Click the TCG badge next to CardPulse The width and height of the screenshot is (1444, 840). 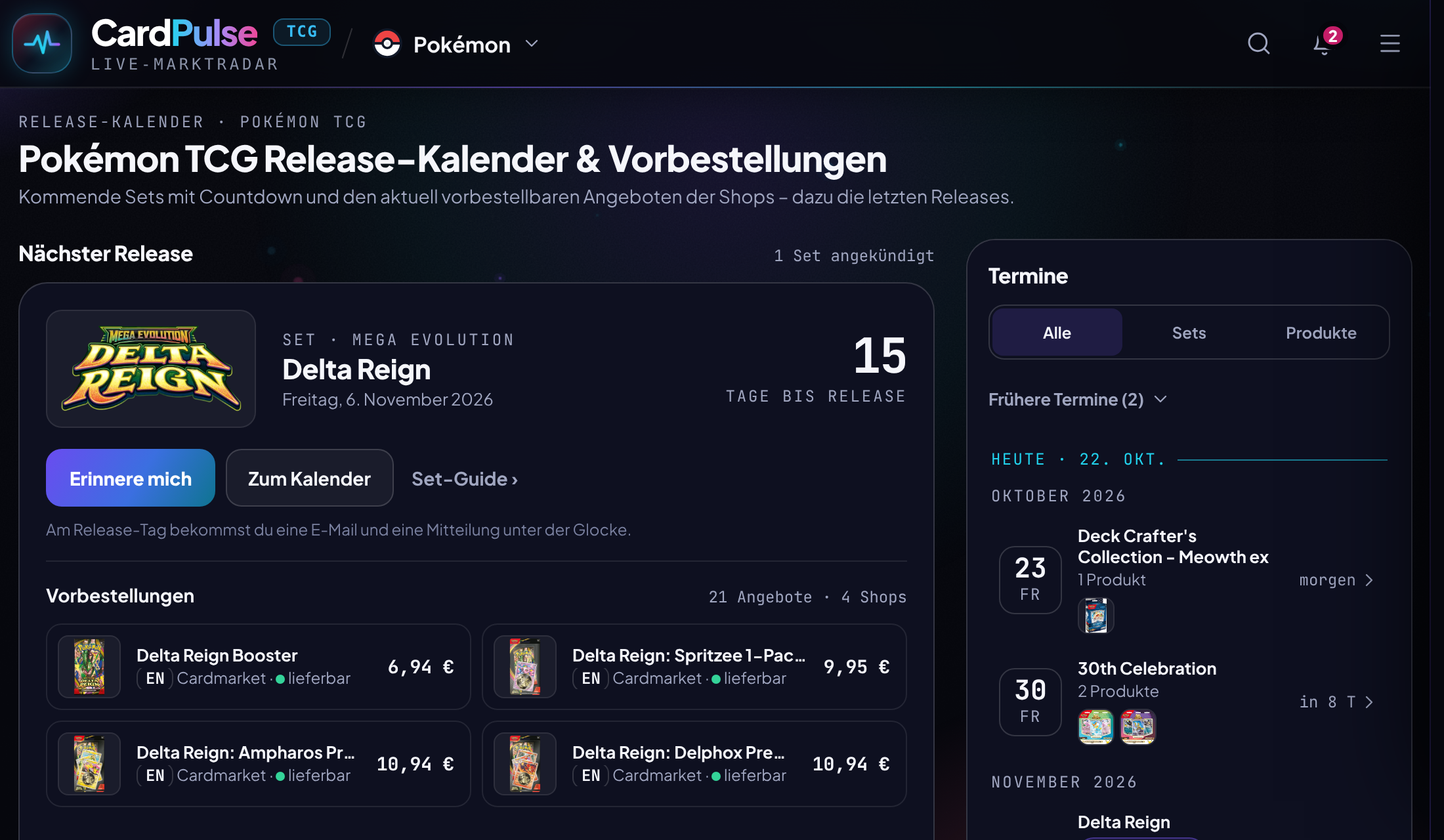[302, 31]
